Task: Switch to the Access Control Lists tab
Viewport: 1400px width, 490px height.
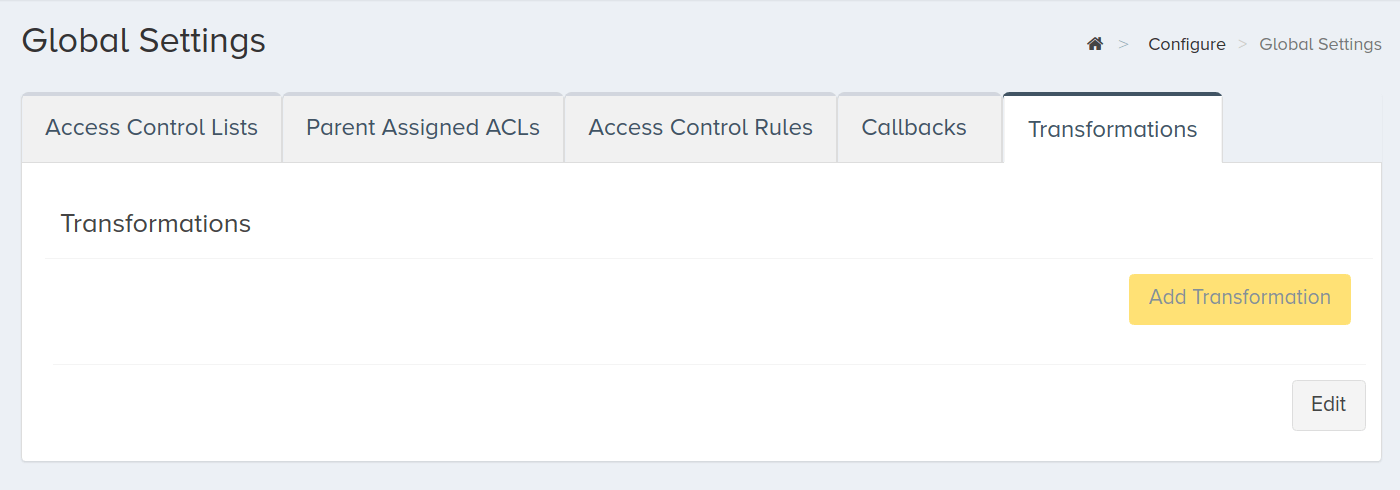Action: pos(152,128)
